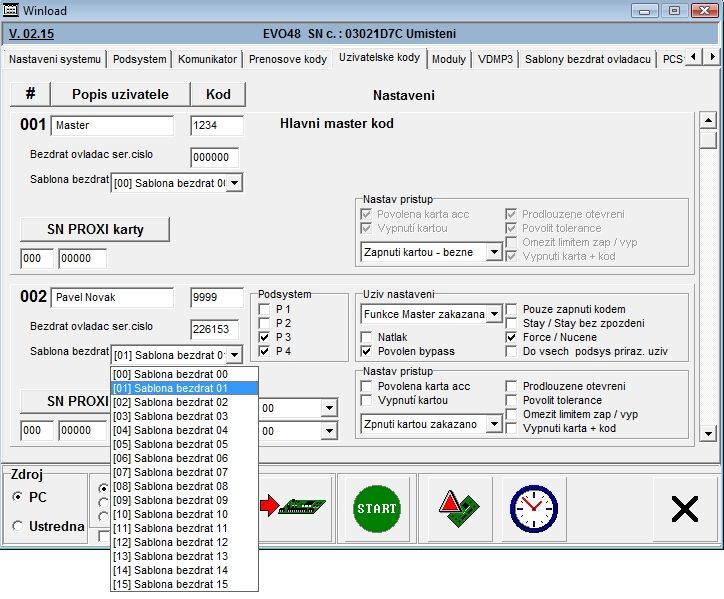Click the clock icon button

[533, 509]
